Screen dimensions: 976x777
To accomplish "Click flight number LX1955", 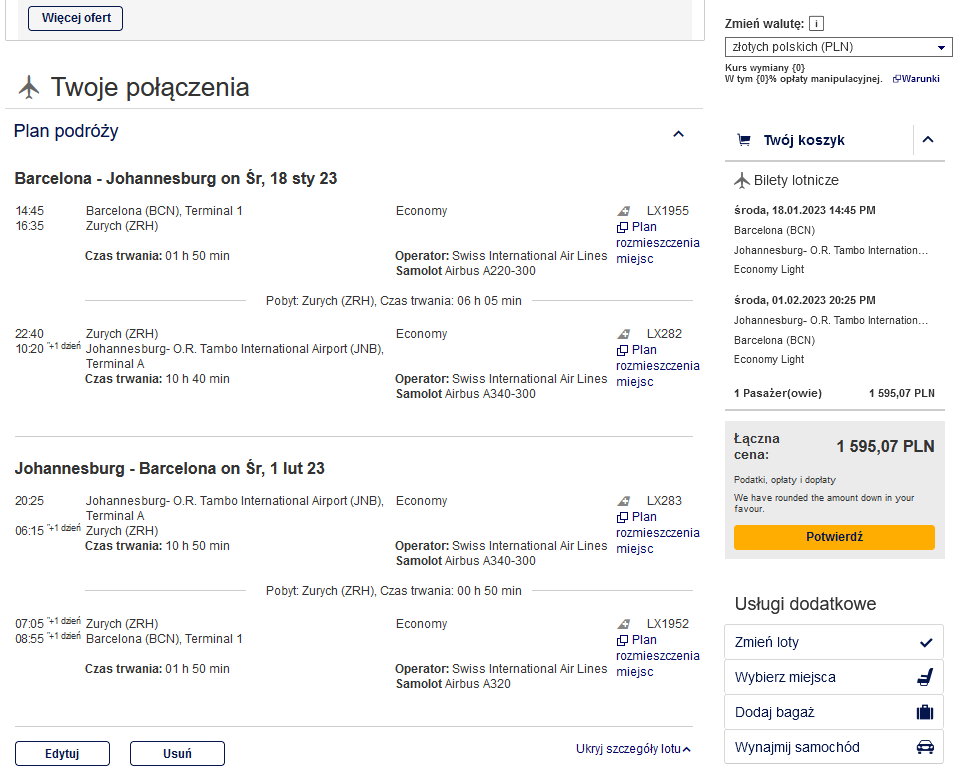I will [668, 211].
